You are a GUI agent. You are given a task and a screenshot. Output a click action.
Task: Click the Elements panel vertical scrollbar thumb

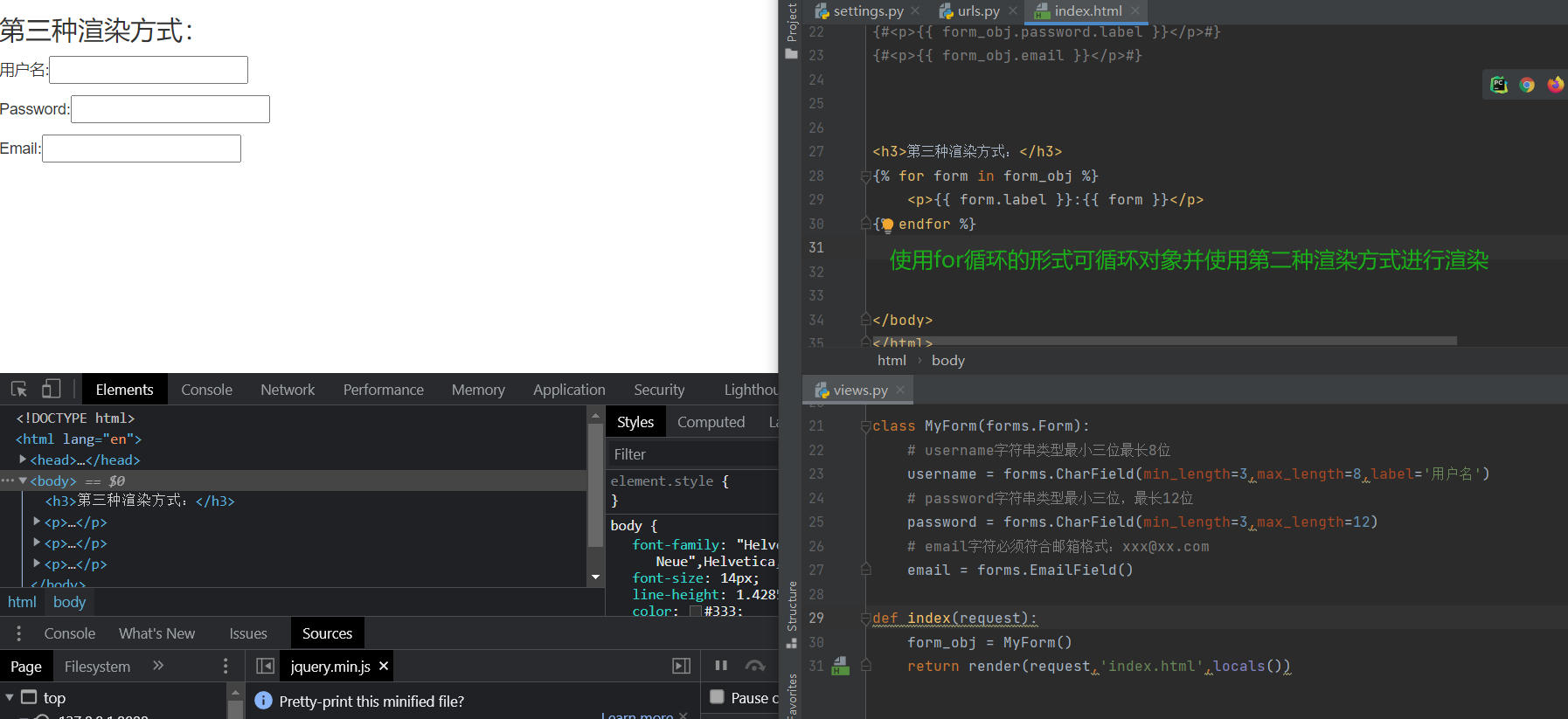[x=596, y=487]
